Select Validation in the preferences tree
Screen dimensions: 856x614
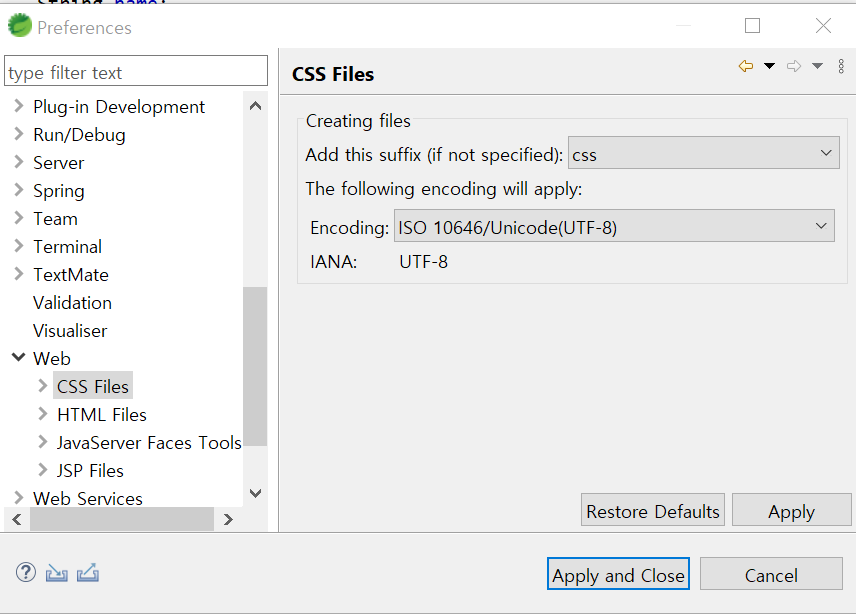(x=72, y=302)
